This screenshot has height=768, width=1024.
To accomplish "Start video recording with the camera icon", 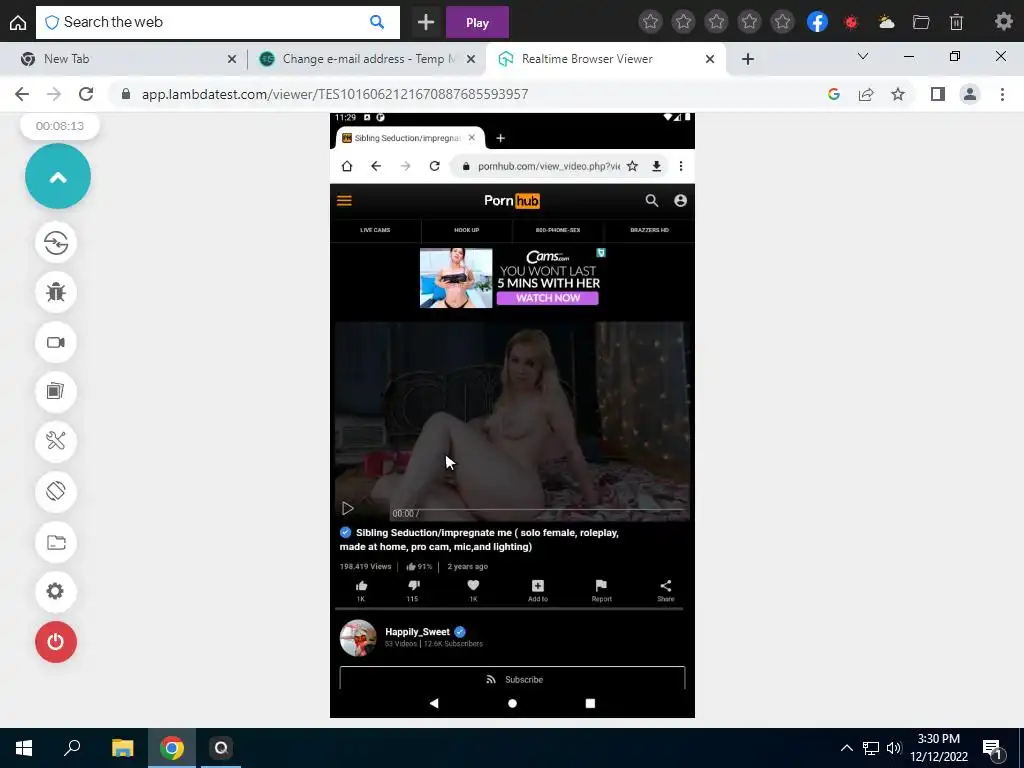I will 56,342.
